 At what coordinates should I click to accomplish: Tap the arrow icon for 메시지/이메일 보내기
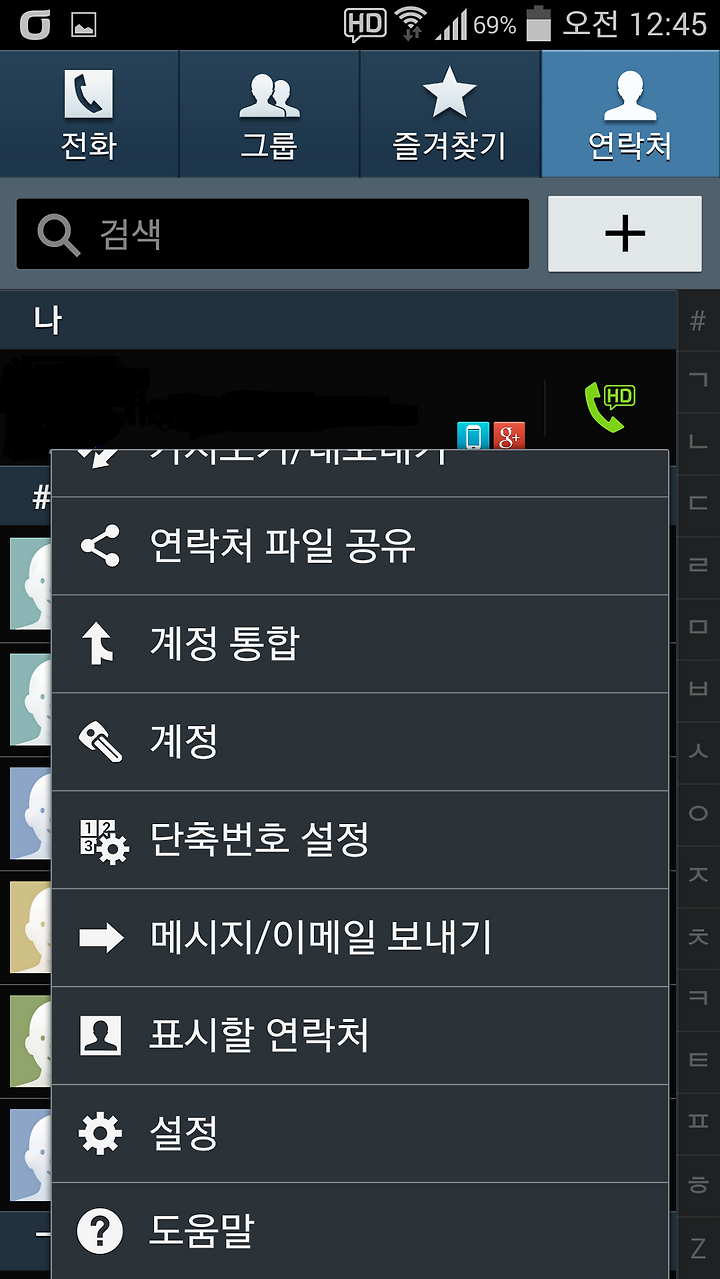point(101,938)
